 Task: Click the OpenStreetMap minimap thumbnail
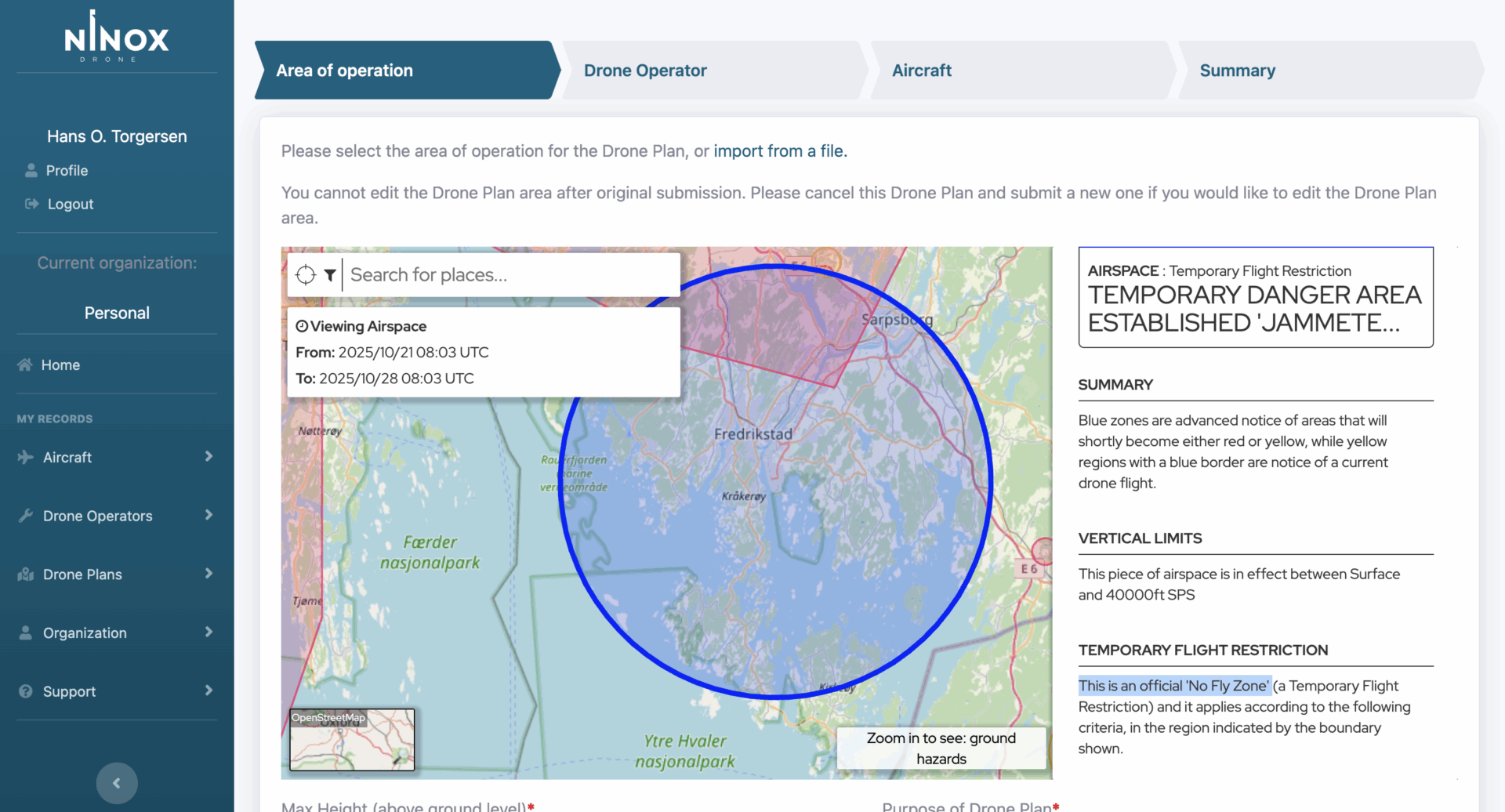tap(352, 740)
